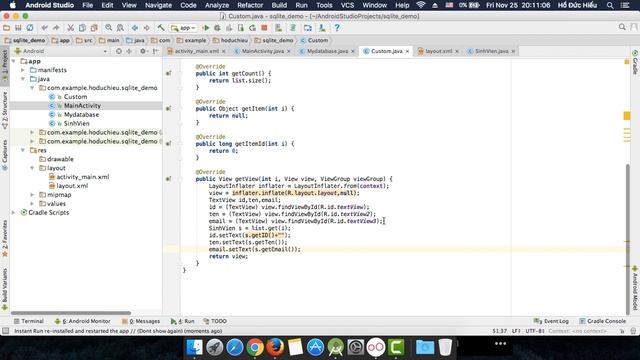The image size is (640, 360).
Task: Switch to SinhVien.java editor tab
Action: [x=491, y=51]
